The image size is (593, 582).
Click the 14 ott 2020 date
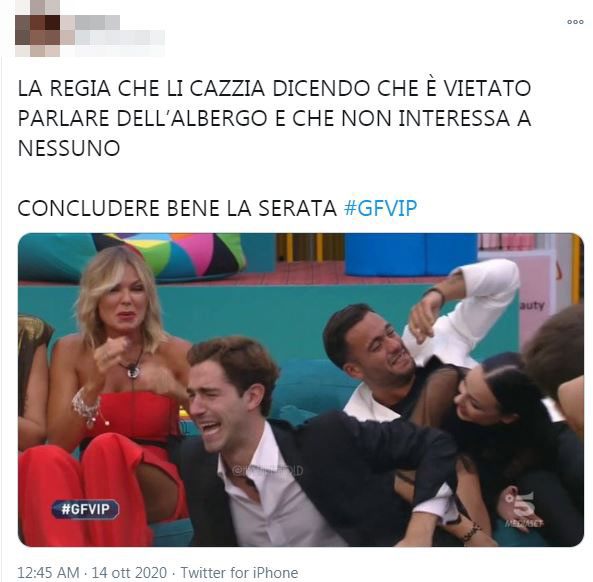(x=129, y=572)
